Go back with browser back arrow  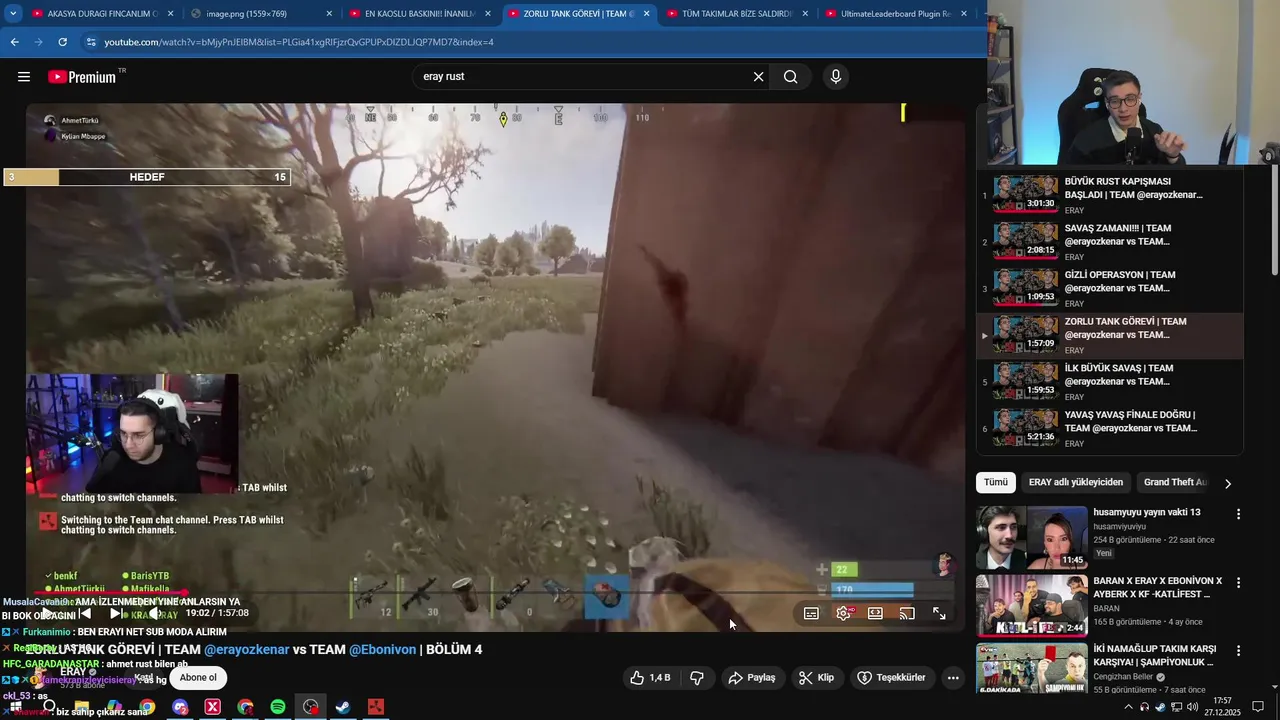click(14, 42)
